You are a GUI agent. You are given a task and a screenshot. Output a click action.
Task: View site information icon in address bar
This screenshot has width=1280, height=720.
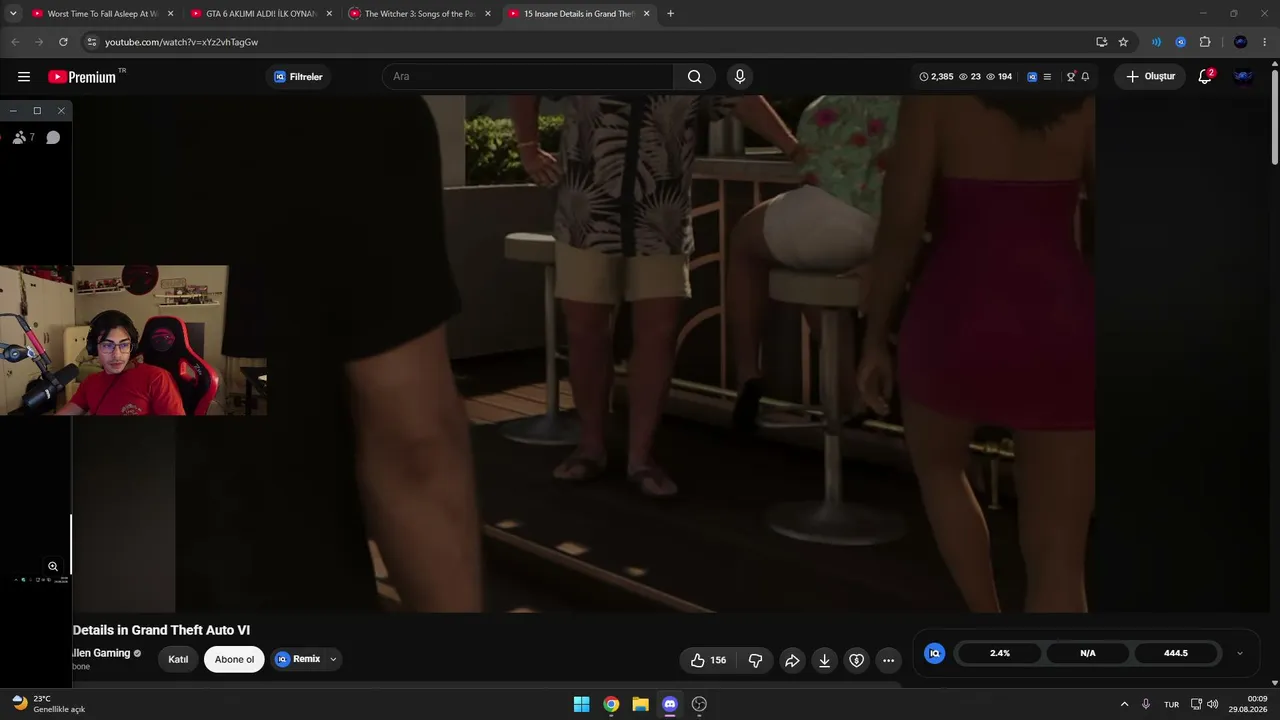(91, 42)
